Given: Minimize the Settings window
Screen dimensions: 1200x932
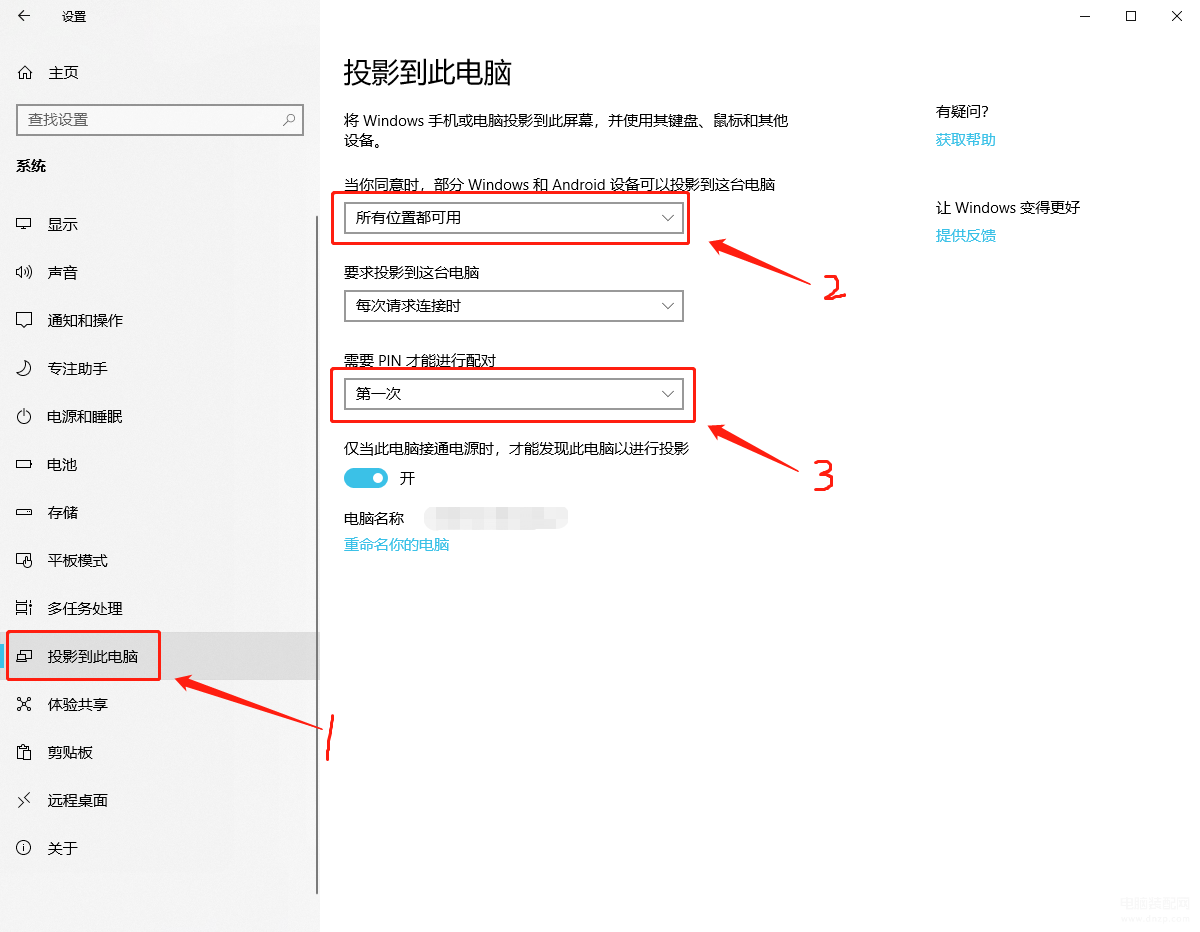Looking at the screenshot, I should tap(1085, 16).
